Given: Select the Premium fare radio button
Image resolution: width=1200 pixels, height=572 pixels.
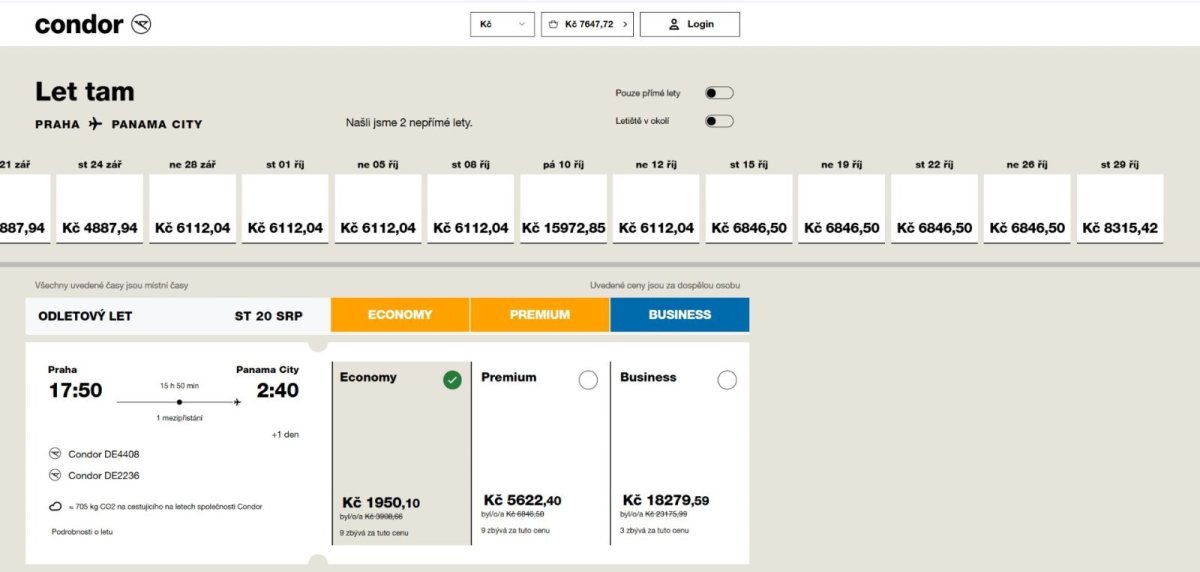Looking at the screenshot, I should click(588, 379).
